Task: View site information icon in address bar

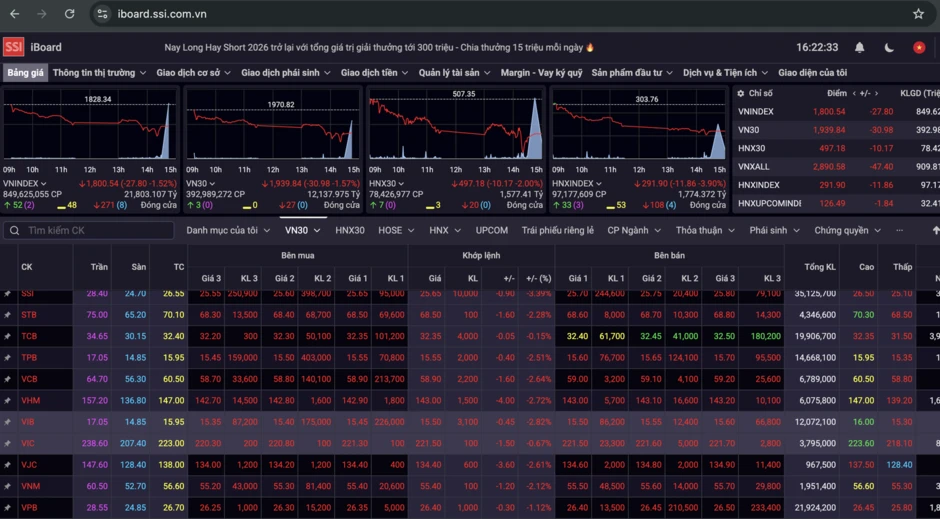Action: pyautogui.click(x=103, y=14)
